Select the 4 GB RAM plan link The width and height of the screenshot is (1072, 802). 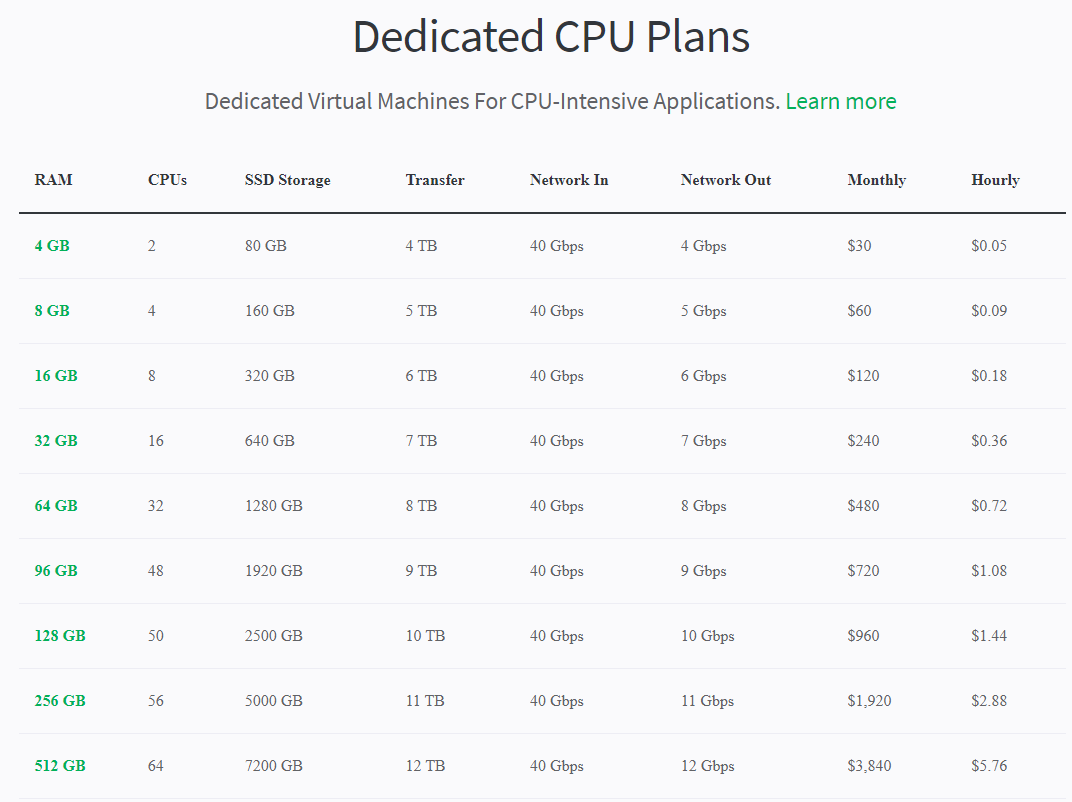point(52,246)
